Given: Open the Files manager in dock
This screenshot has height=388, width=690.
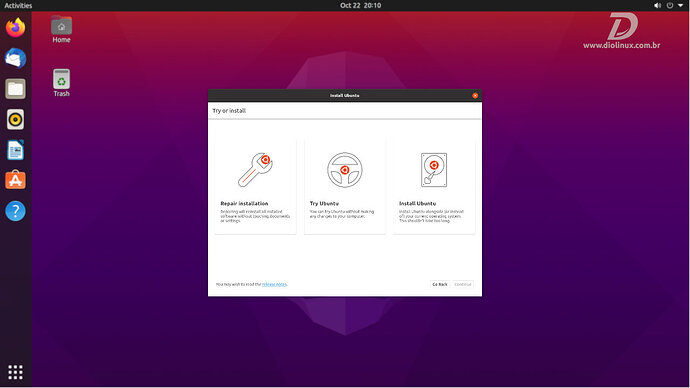Looking at the screenshot, I should click(15, 89).
